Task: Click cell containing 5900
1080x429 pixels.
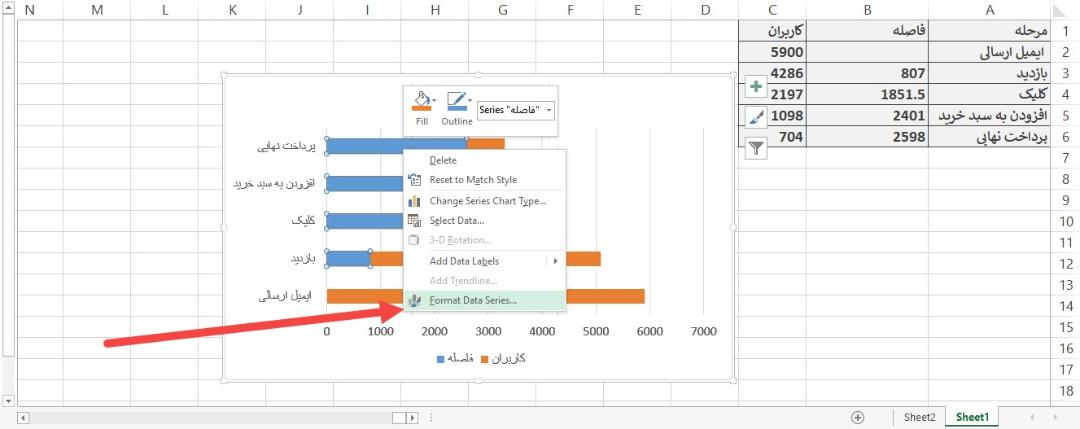Action: coord(773,52)
